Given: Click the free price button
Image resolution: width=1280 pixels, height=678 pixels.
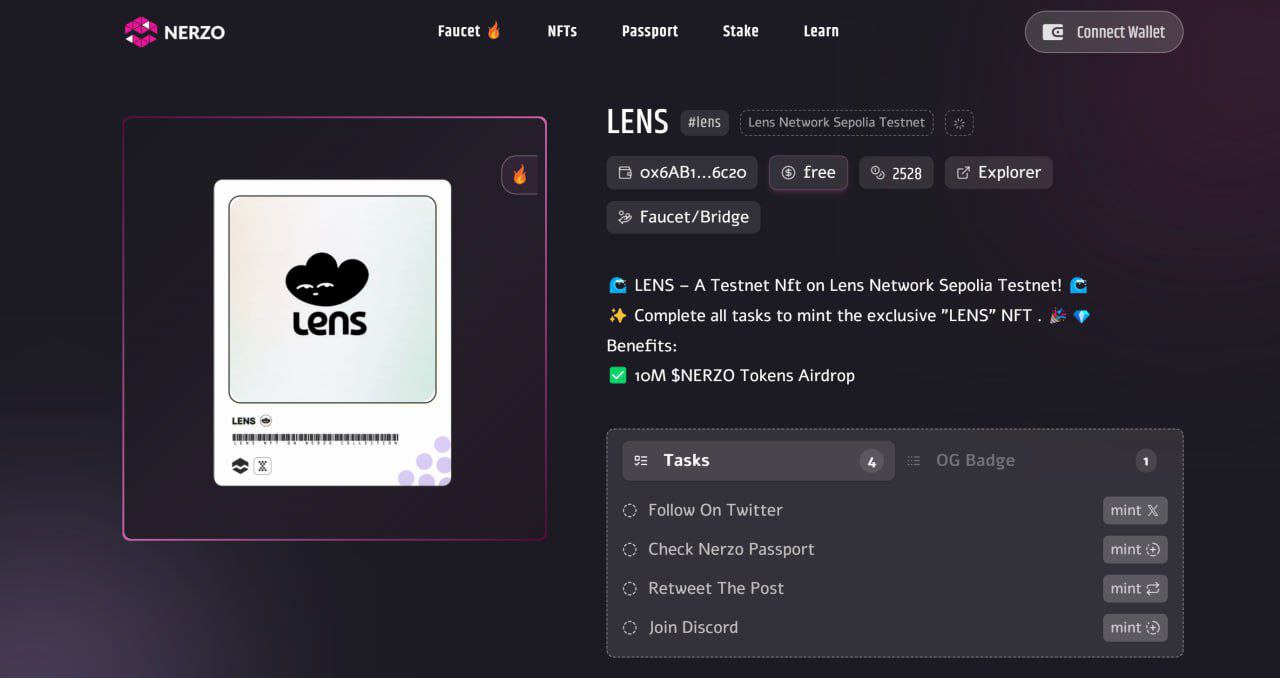Looking at the screenshot, I should click(x=808, y=173).
